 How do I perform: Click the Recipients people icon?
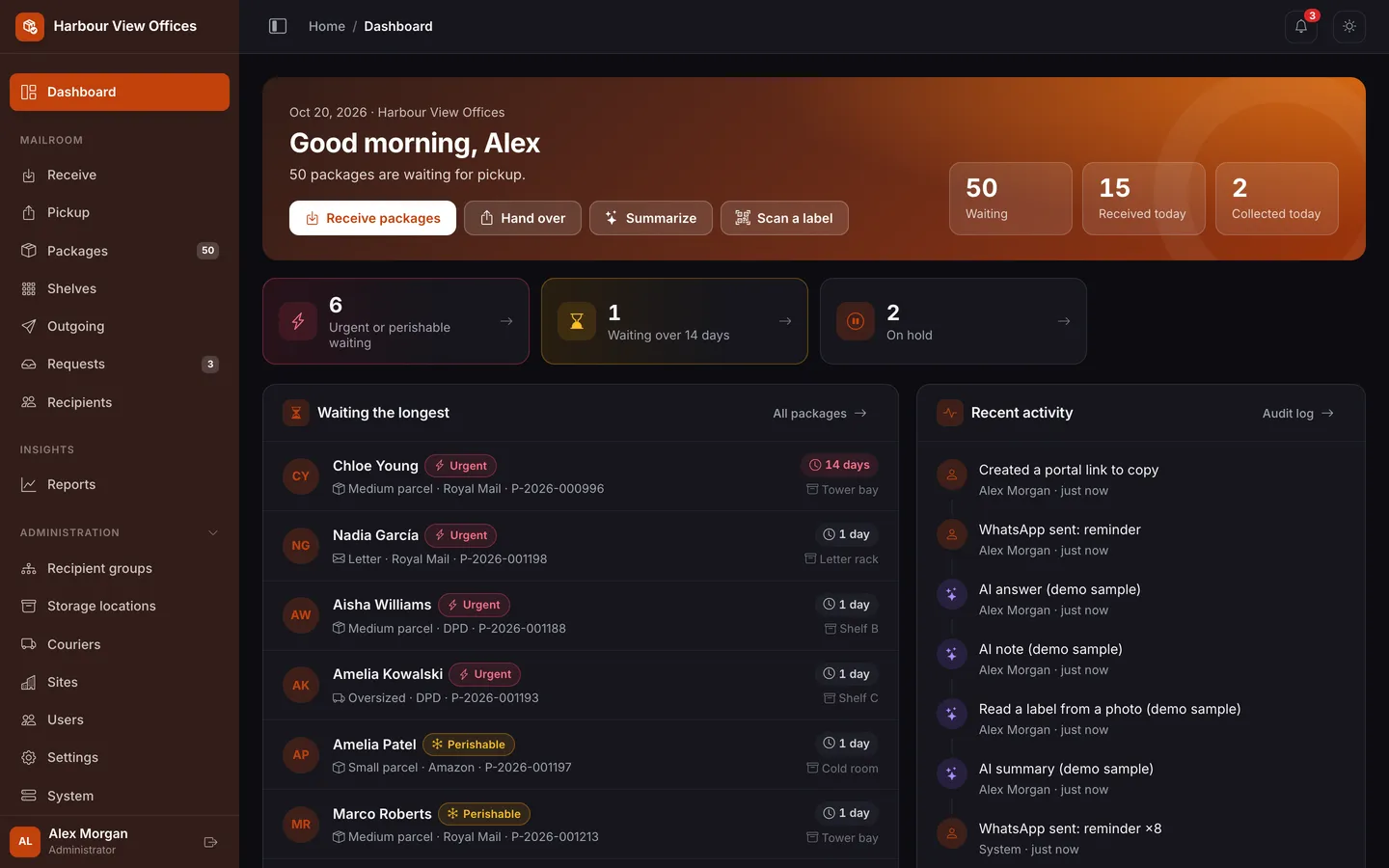29,402
